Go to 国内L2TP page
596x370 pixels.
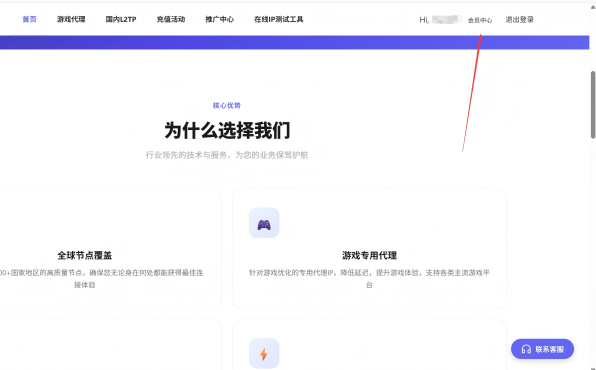pos(121,19)
